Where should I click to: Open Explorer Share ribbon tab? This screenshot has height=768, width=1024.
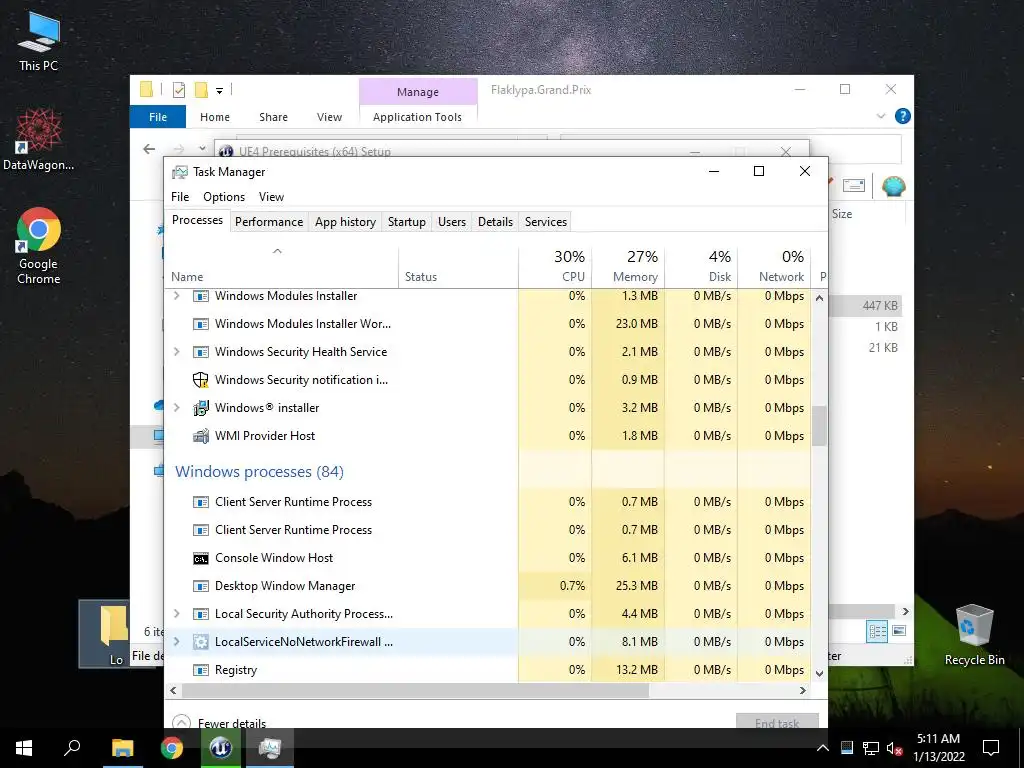273,117
